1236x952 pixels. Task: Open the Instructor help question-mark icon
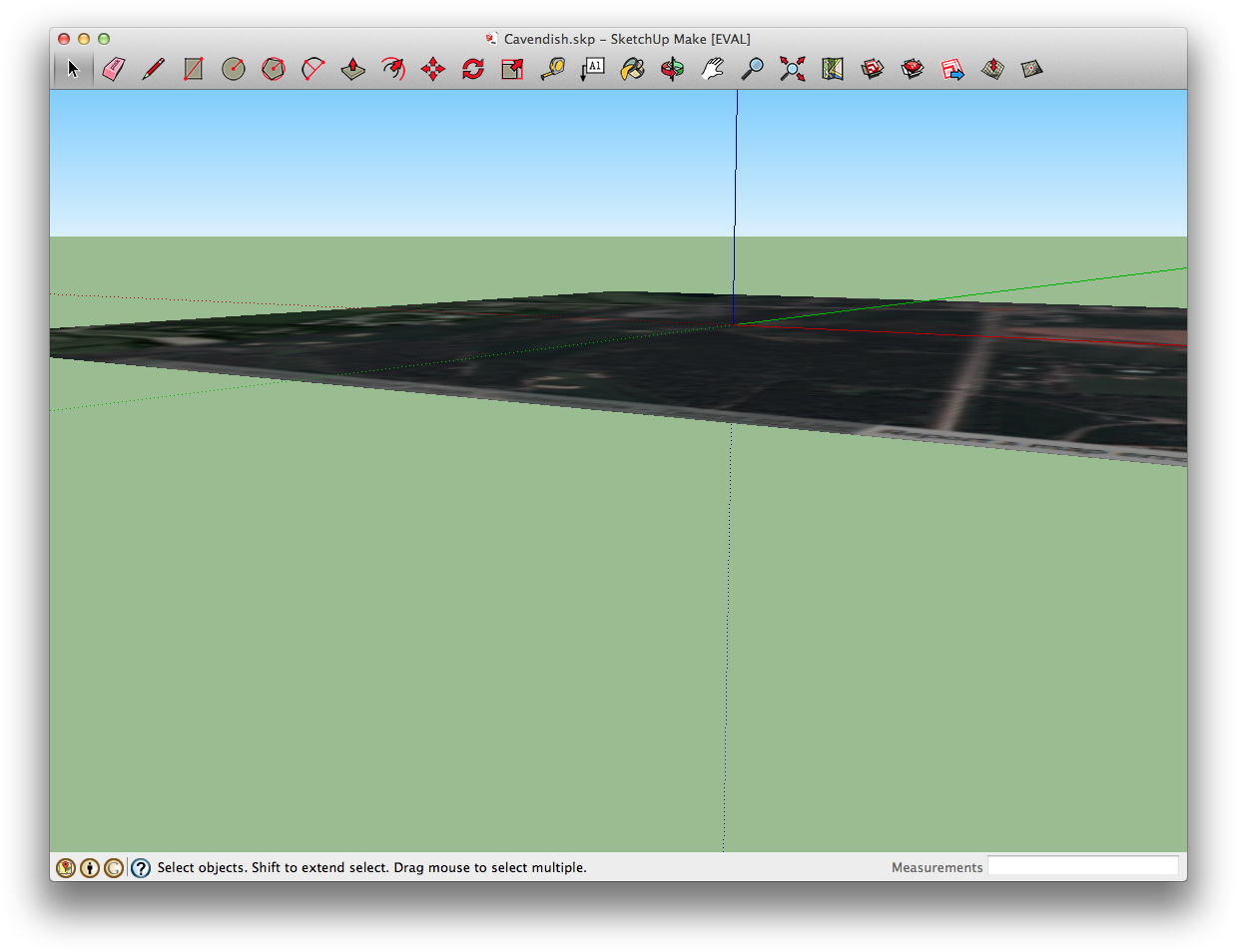coord(141,868)
